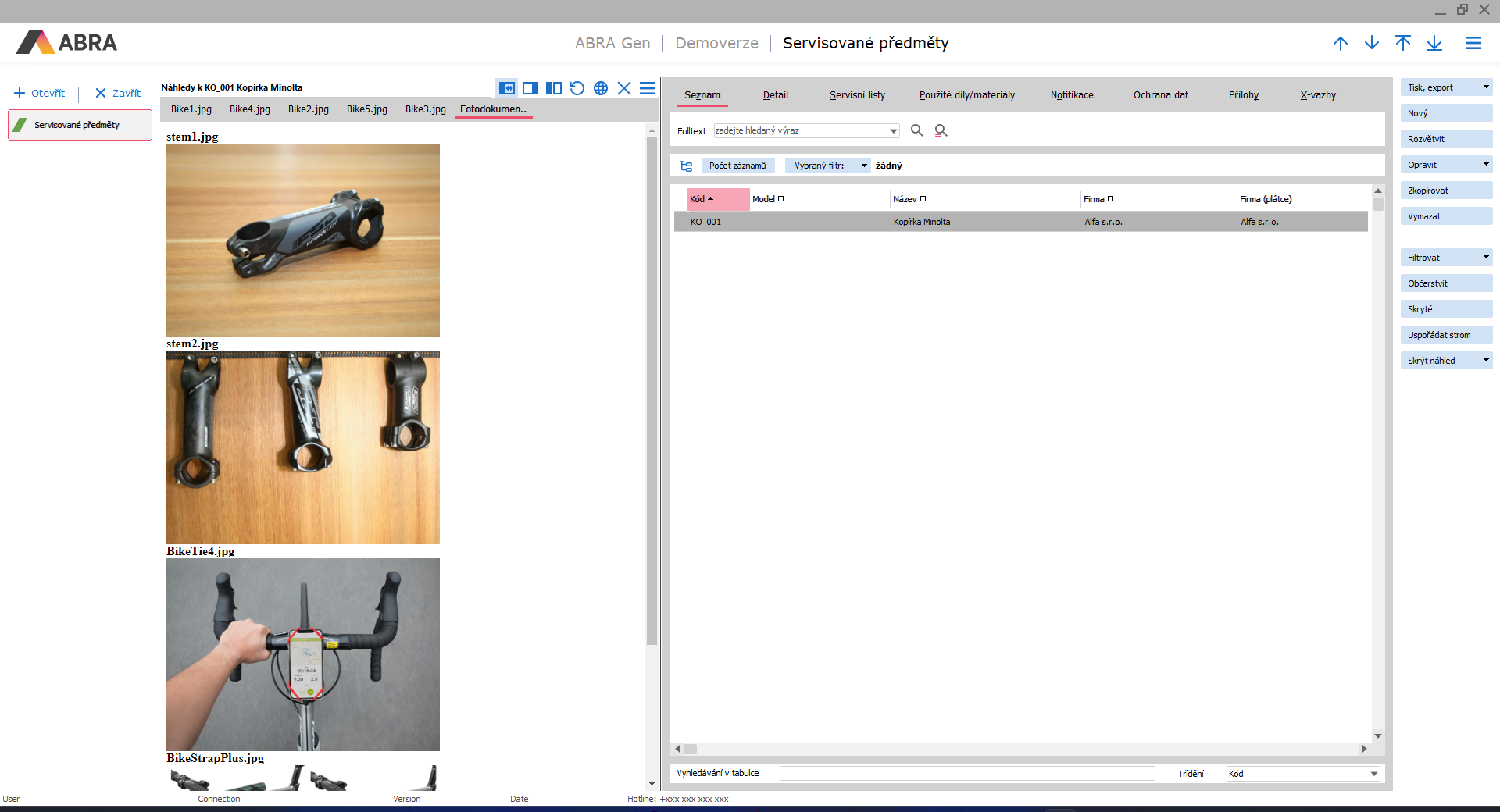Click the tree structure view icon
This screenshot has width=1500, height=812.
tap(686, 166)
